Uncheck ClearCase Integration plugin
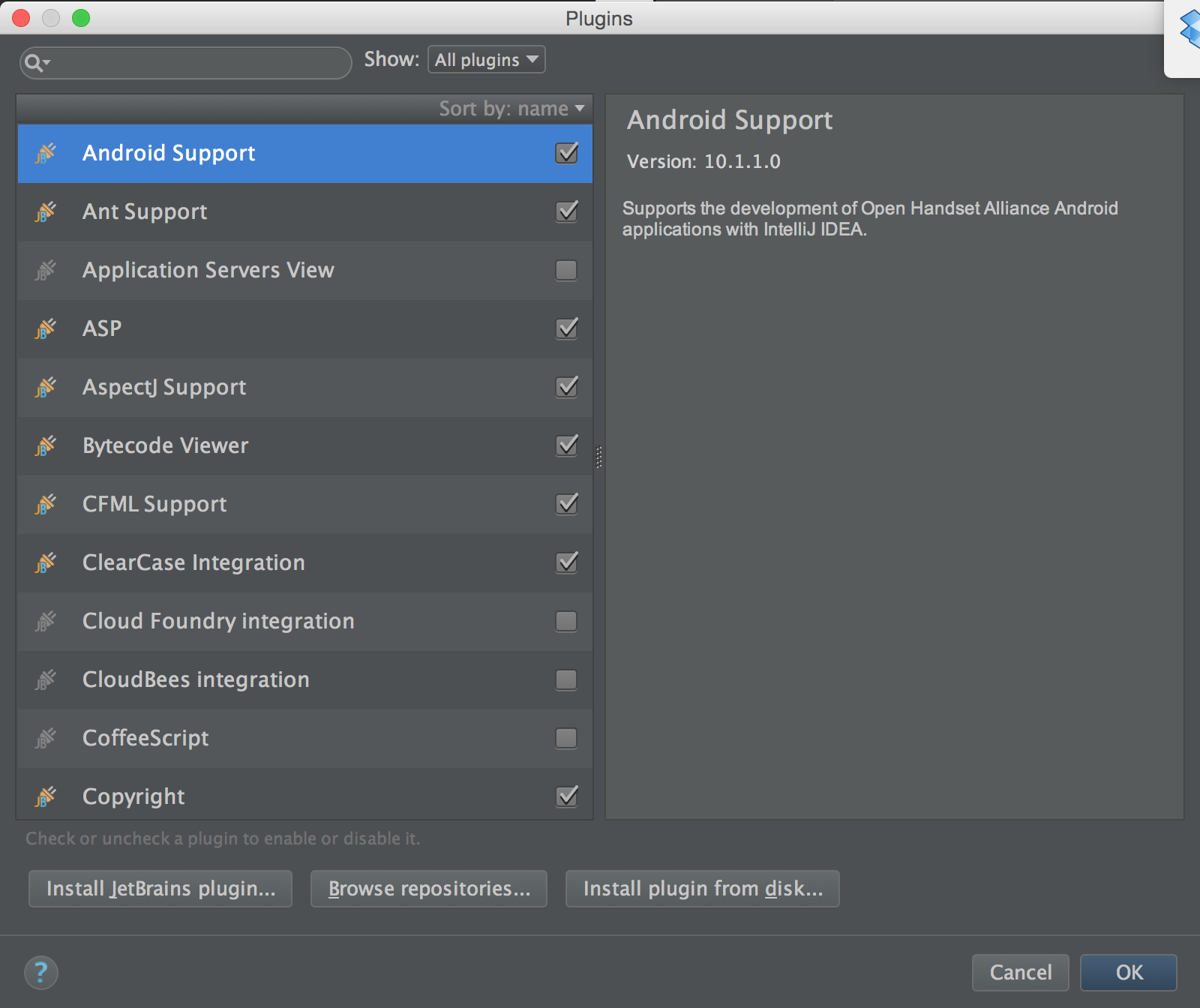The width and height of the screenshot is (1200, 1008). [566, 562]
